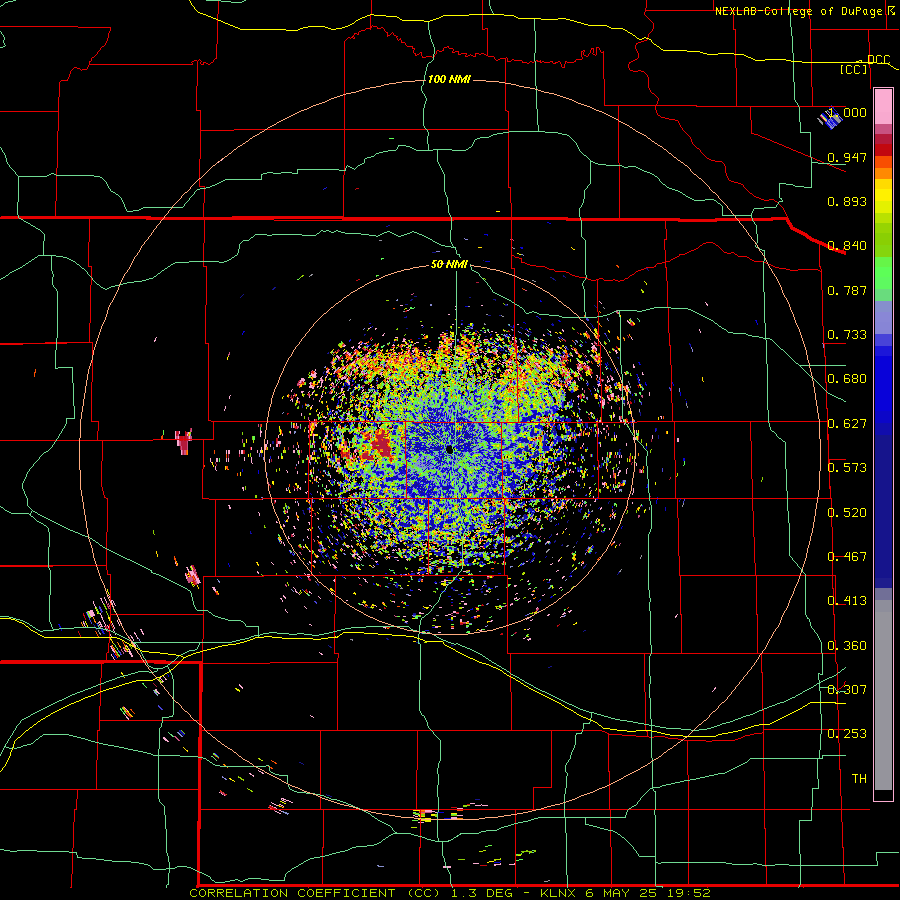
Task: Click the red echo cluster west of radar
Action: tap(380, 444)
